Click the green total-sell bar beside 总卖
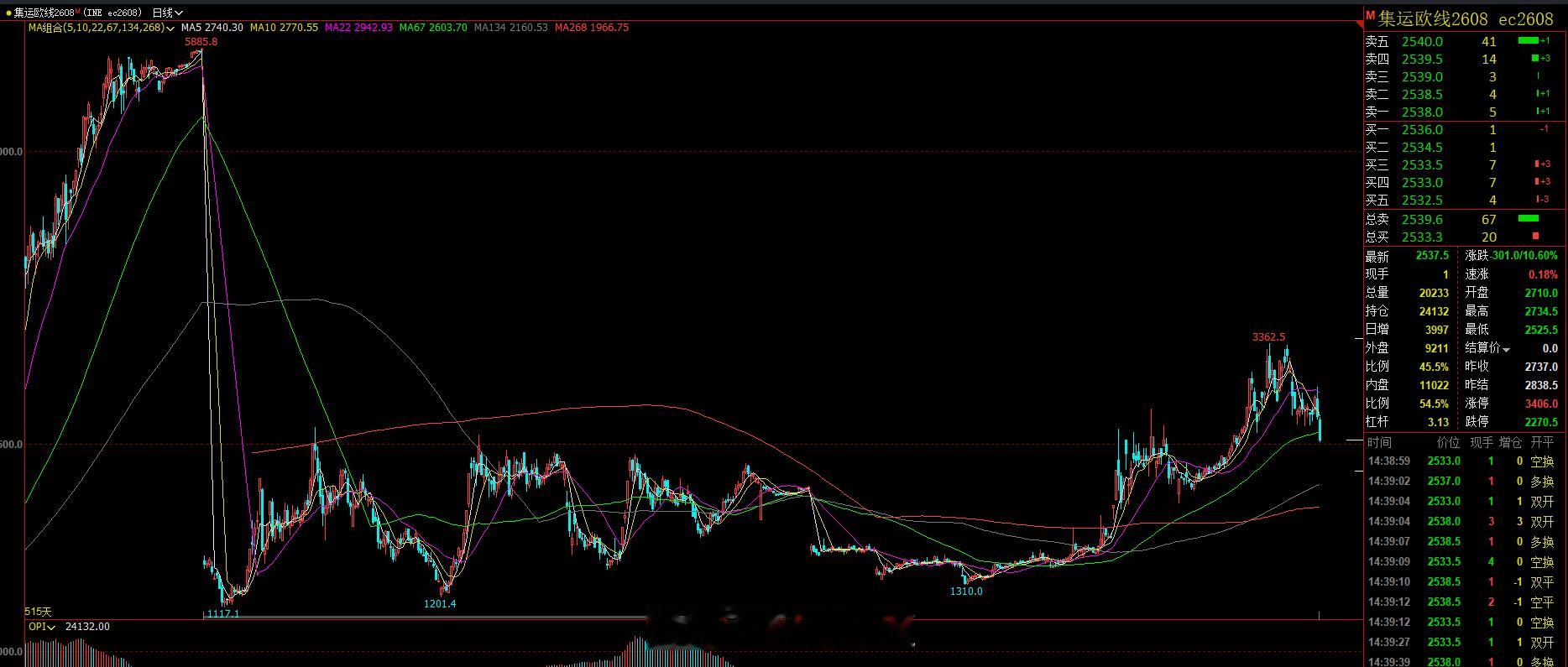 tap(1529, 219)
